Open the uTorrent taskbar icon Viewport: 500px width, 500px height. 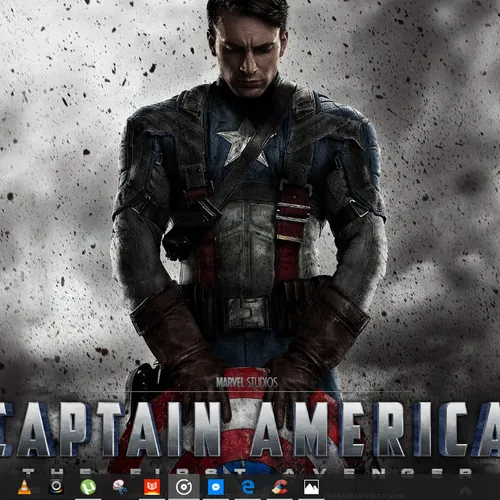pyautogui.click(x=88, y=487)
